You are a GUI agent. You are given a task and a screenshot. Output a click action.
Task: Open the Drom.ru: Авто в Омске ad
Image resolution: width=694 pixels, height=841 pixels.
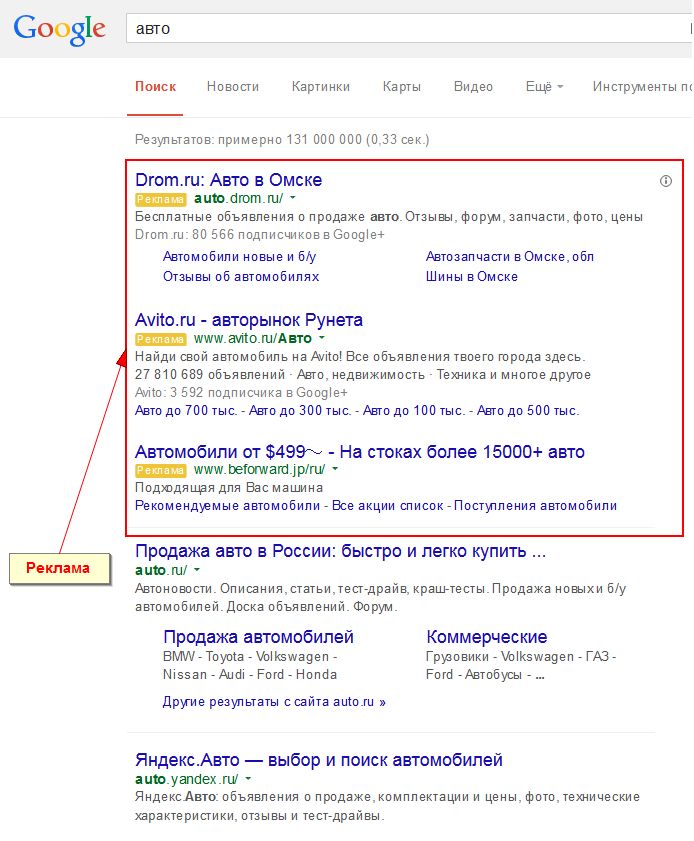click(x=228, y=180)
